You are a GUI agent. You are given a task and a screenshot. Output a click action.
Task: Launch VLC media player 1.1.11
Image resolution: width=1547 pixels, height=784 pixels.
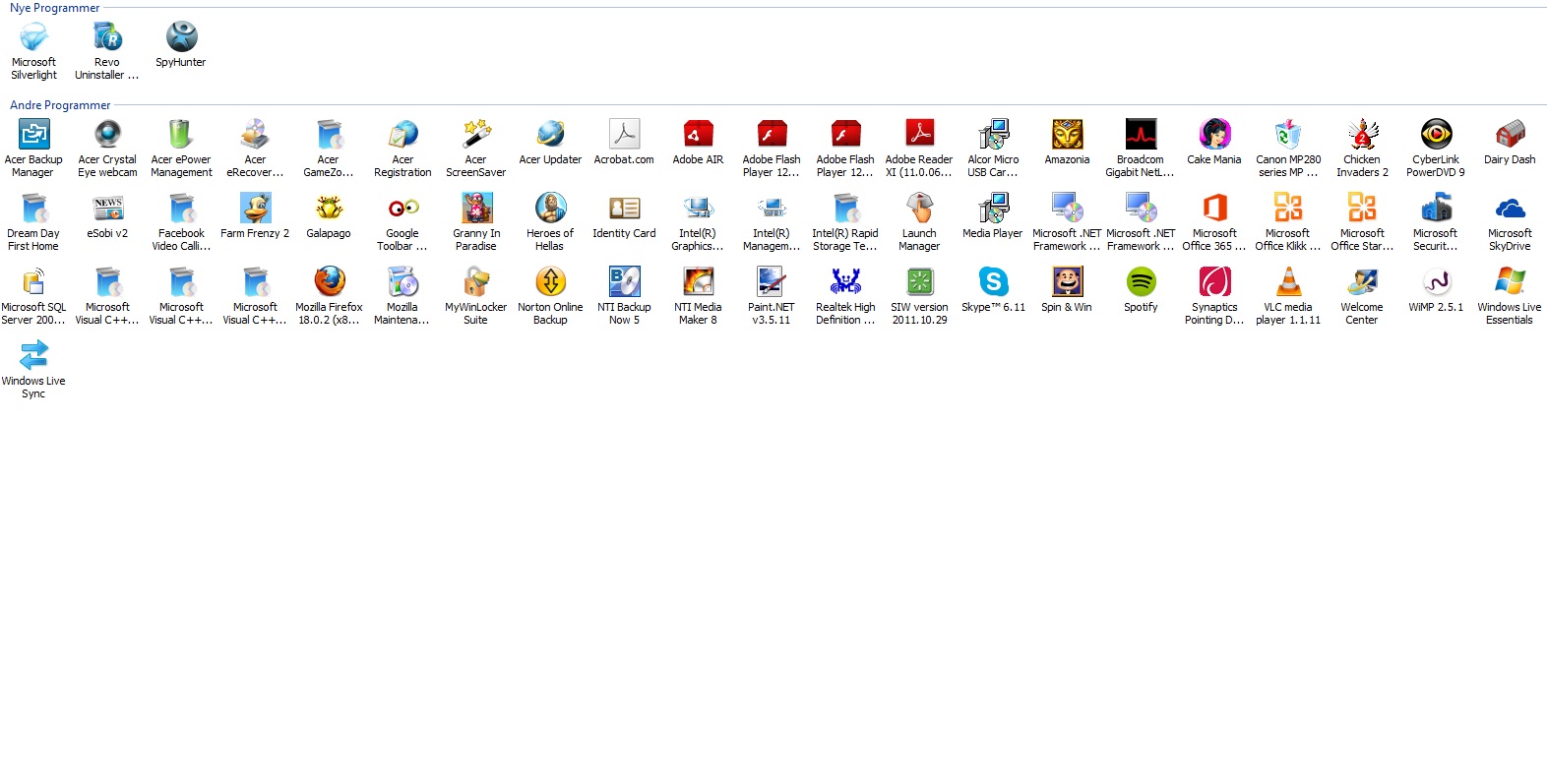(x=1288, y=281)
